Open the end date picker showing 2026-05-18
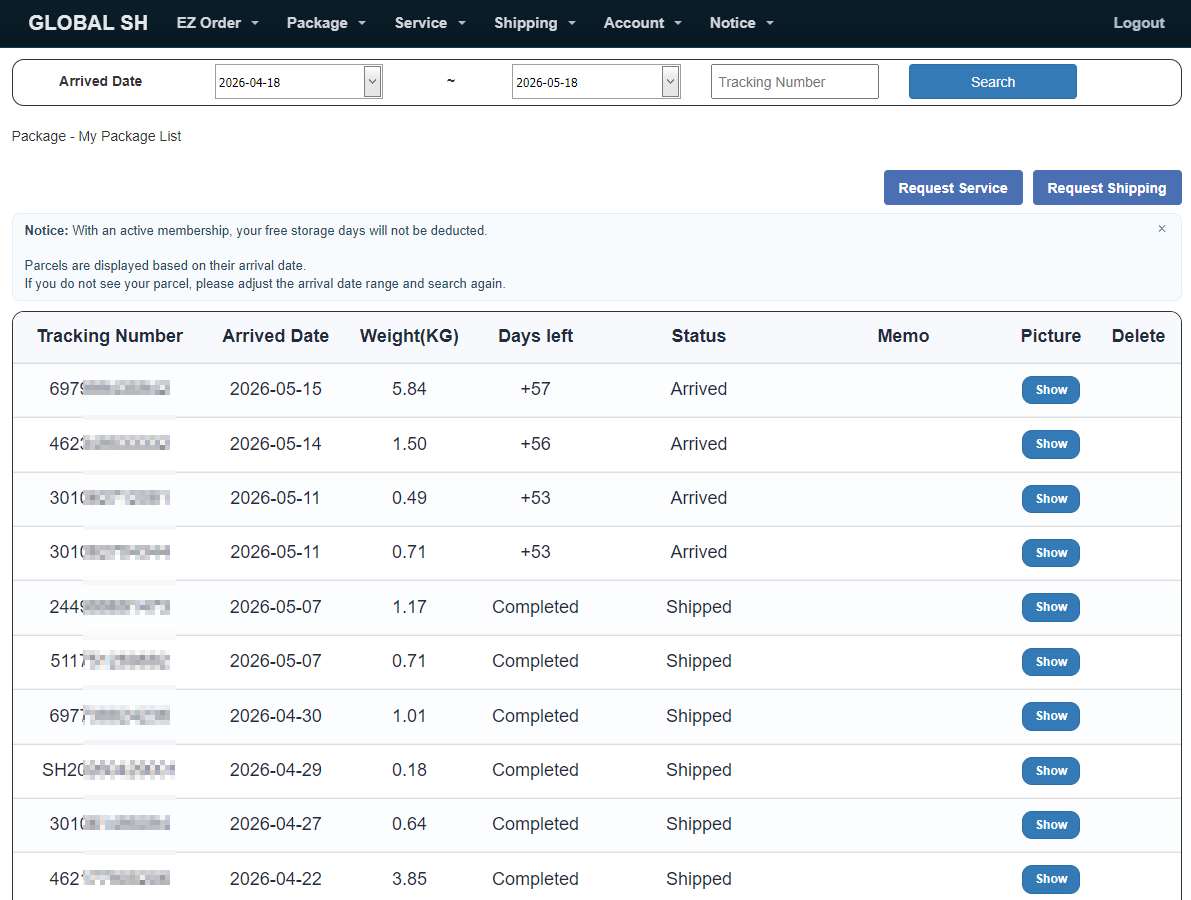This screenshot has height=900, width=1191. point(596,82)
